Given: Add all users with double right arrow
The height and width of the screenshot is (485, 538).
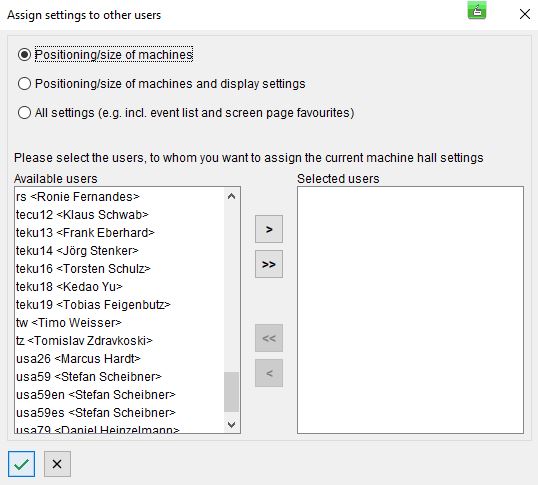Looking at the screenshot, I should pyautogui.click(x=269, y=264).
